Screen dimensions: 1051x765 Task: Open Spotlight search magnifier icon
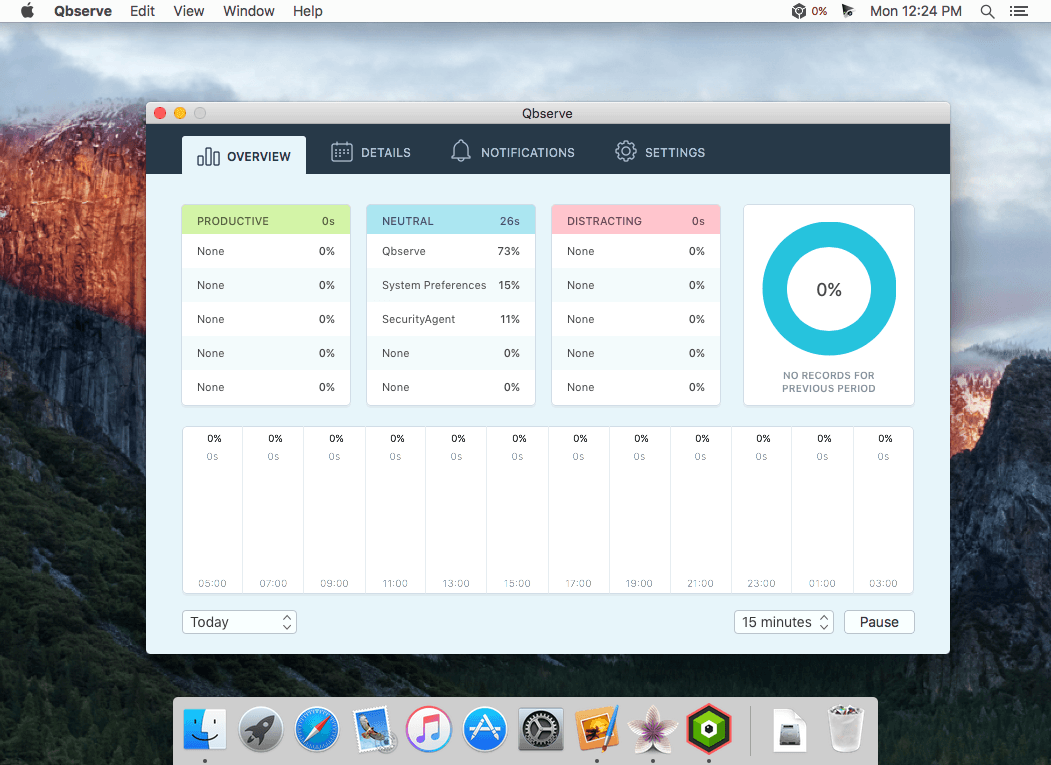pyautogui.click(x=987, y=11)
